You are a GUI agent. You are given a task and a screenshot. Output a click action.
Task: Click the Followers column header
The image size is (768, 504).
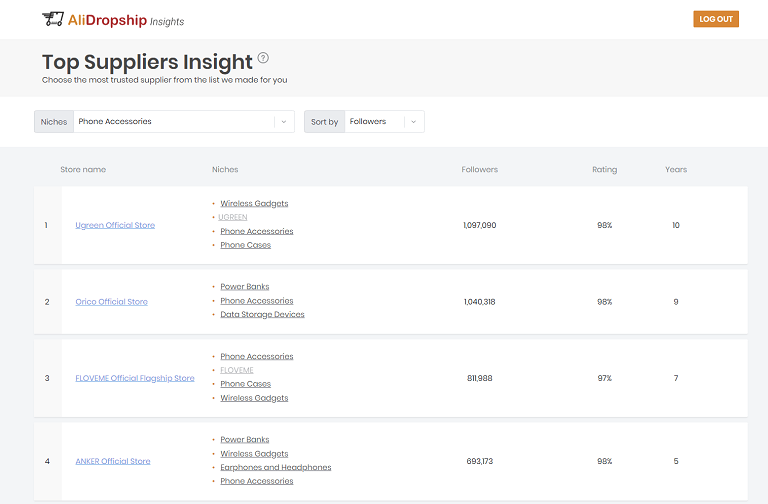coord(479,170)
